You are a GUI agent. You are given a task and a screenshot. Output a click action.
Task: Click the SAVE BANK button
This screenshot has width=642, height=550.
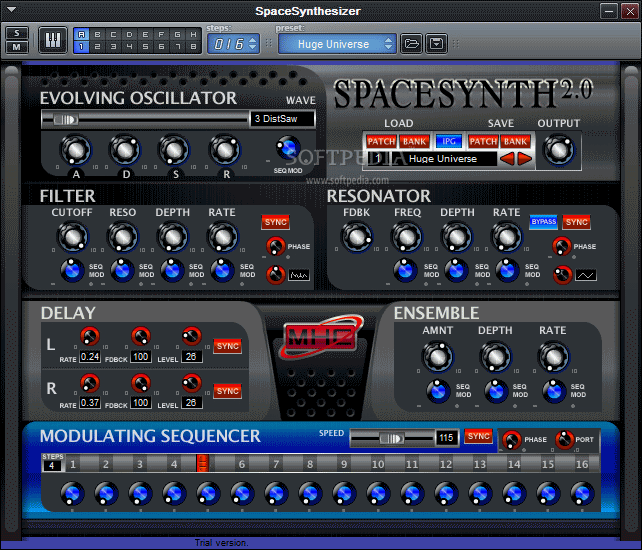(515, 142)
